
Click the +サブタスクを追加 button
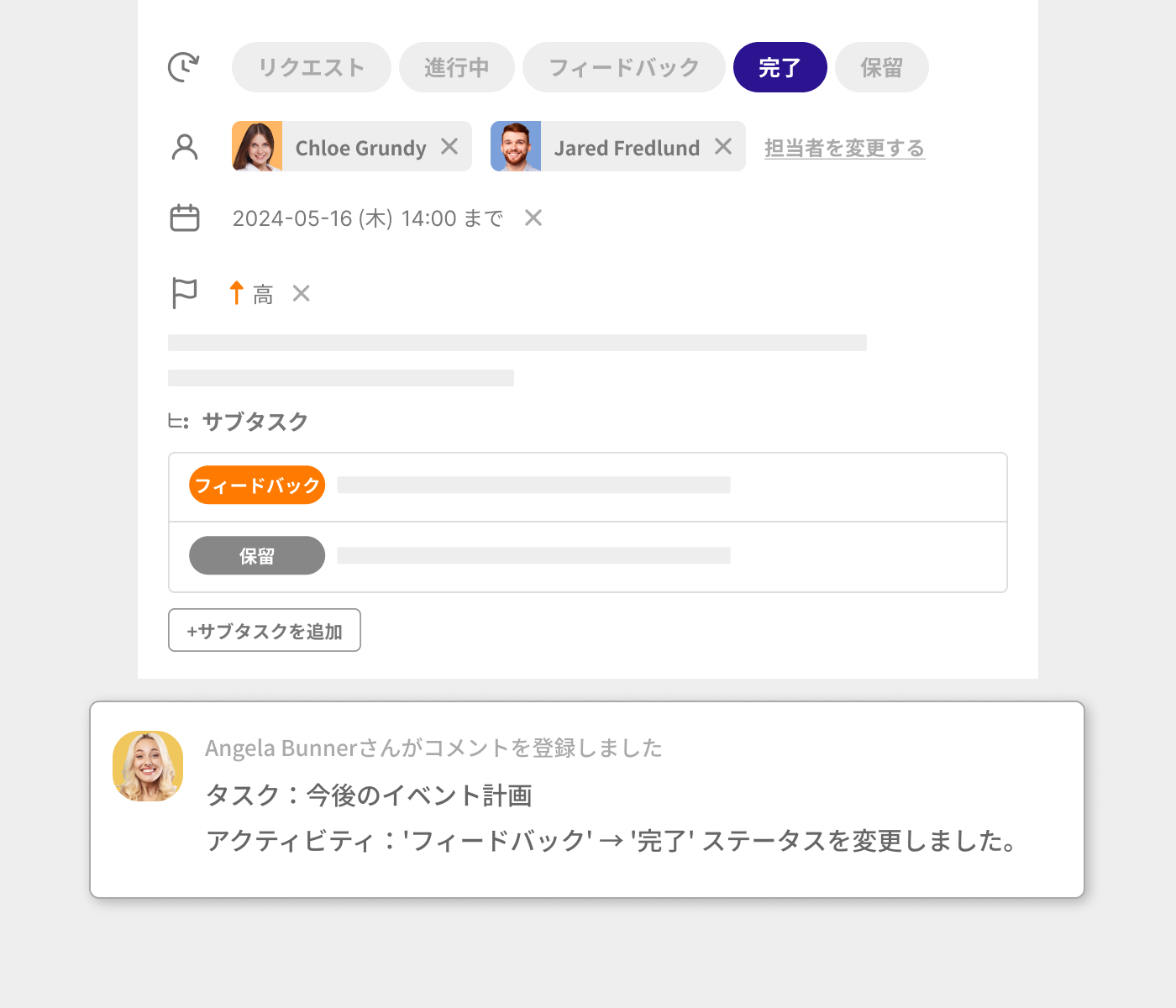[x=265, y=631]
